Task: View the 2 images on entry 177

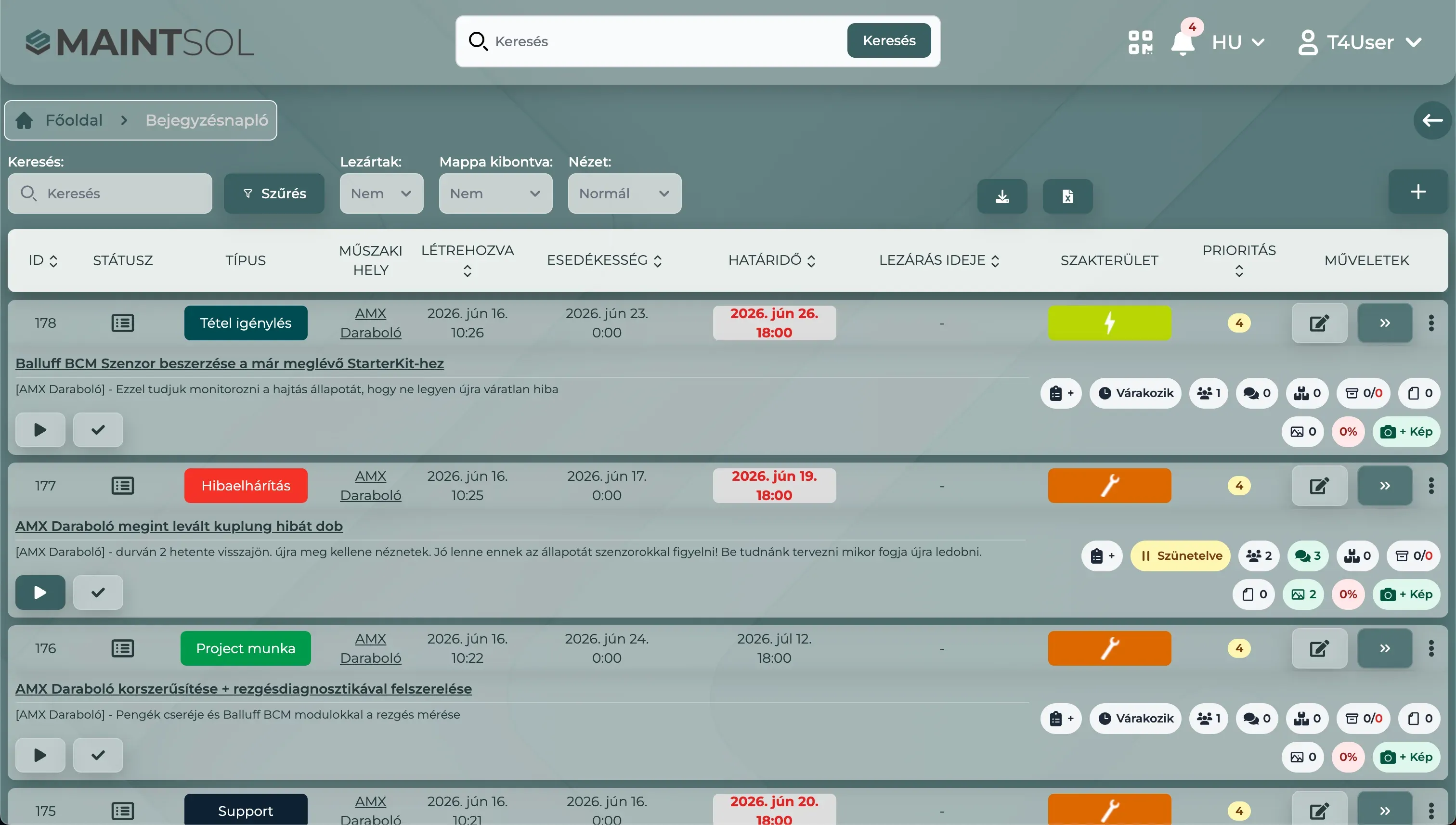Action: coord(1303,594)
